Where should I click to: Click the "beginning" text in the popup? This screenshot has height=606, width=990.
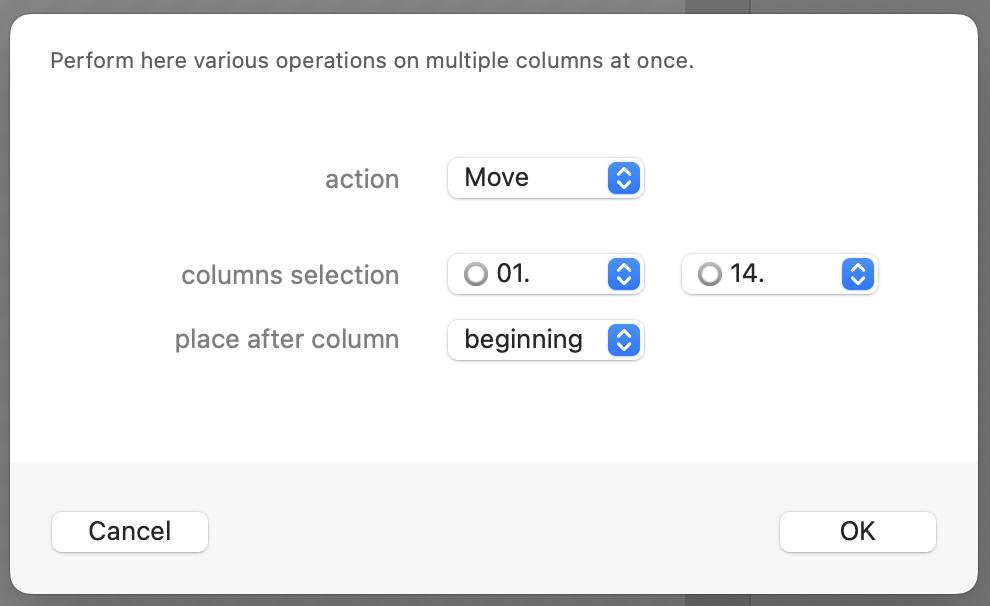tap(523, 340)
